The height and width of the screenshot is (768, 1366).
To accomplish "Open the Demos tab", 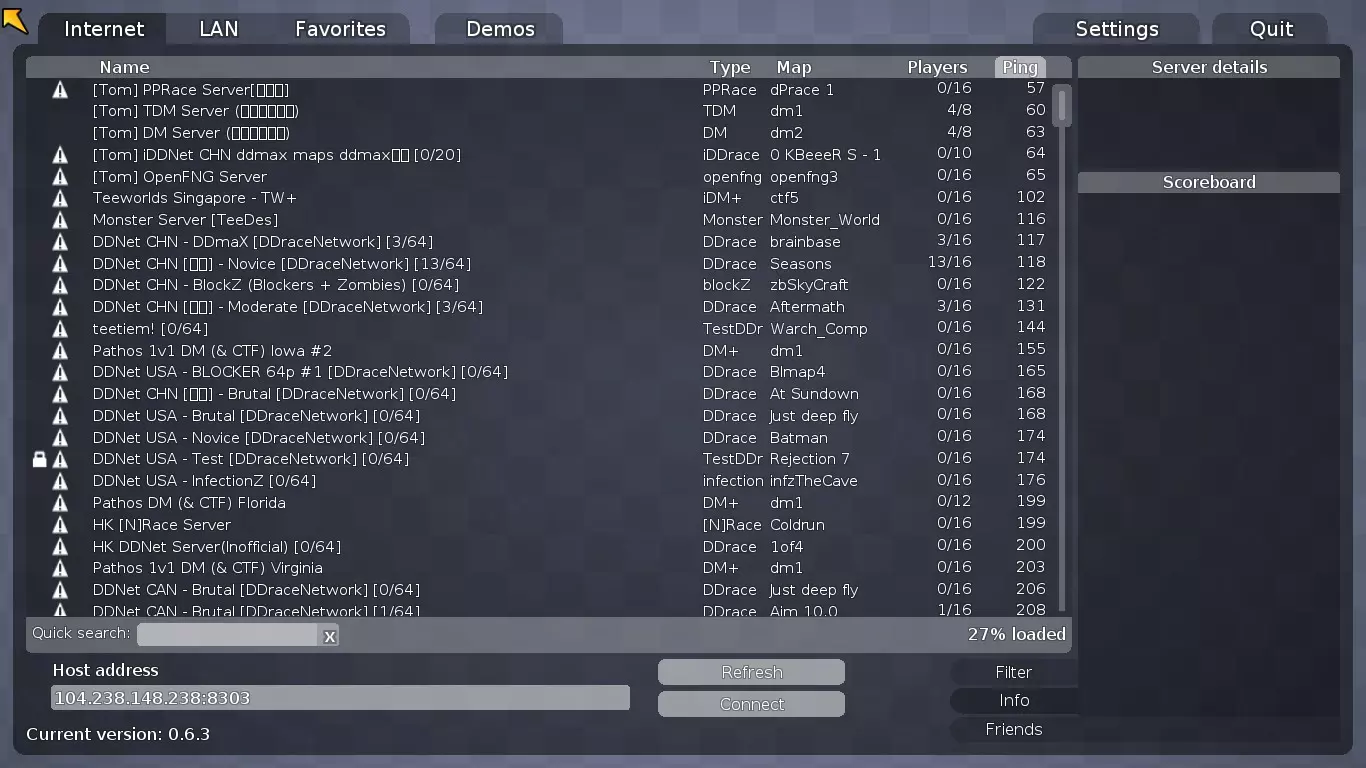I will [500, 29].
